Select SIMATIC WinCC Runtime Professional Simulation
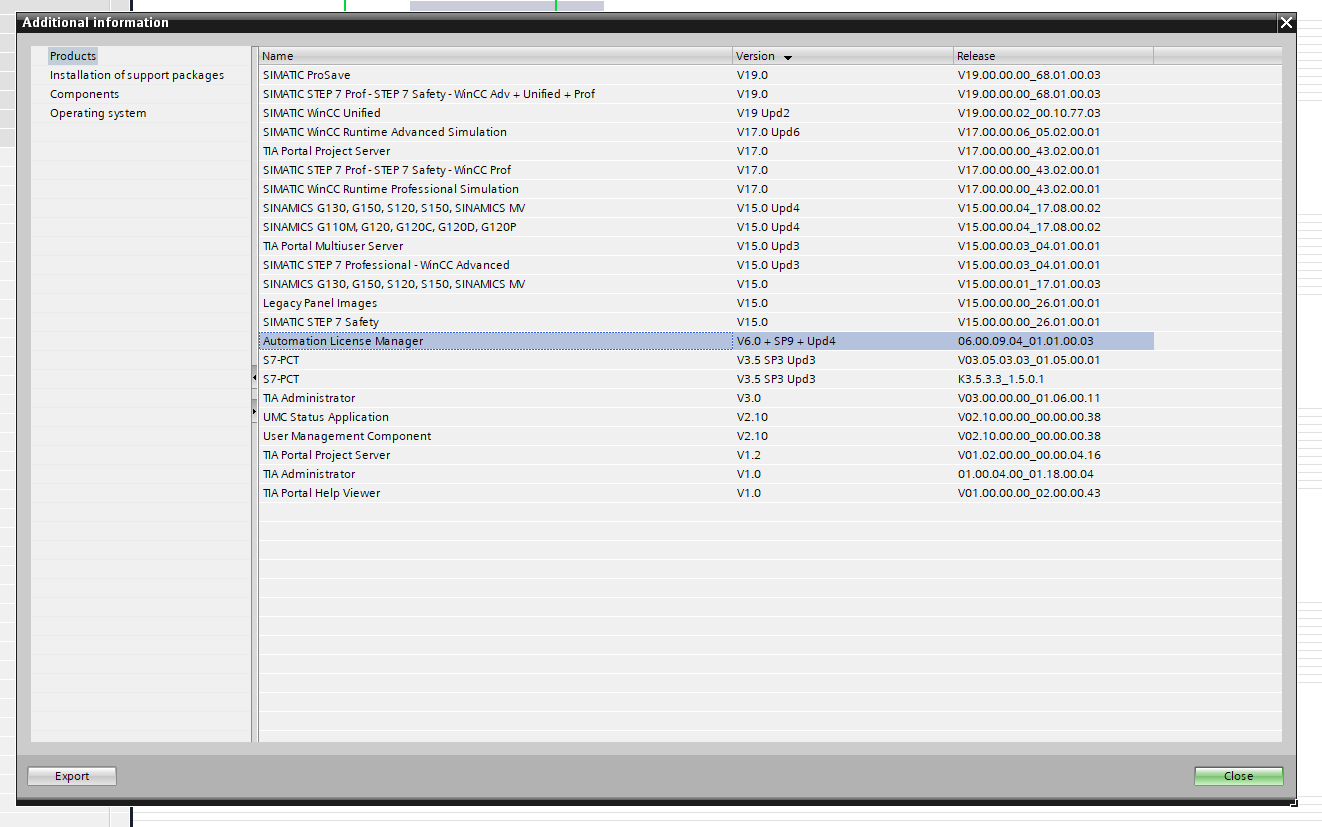This screenshot has width=1322, height=827. [x=390, y=189]
